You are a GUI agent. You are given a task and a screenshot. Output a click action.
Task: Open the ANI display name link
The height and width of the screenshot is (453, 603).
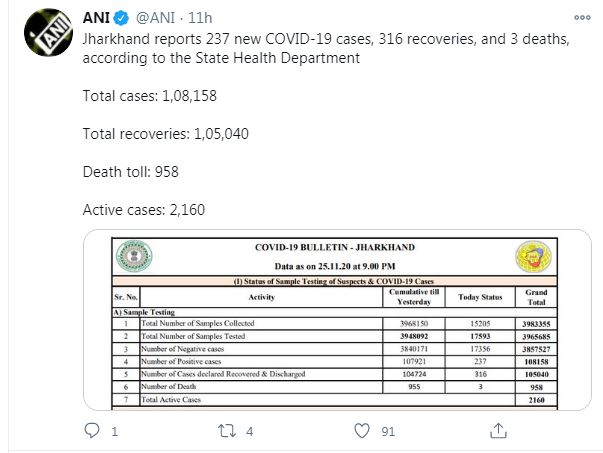tap(97, 18)
